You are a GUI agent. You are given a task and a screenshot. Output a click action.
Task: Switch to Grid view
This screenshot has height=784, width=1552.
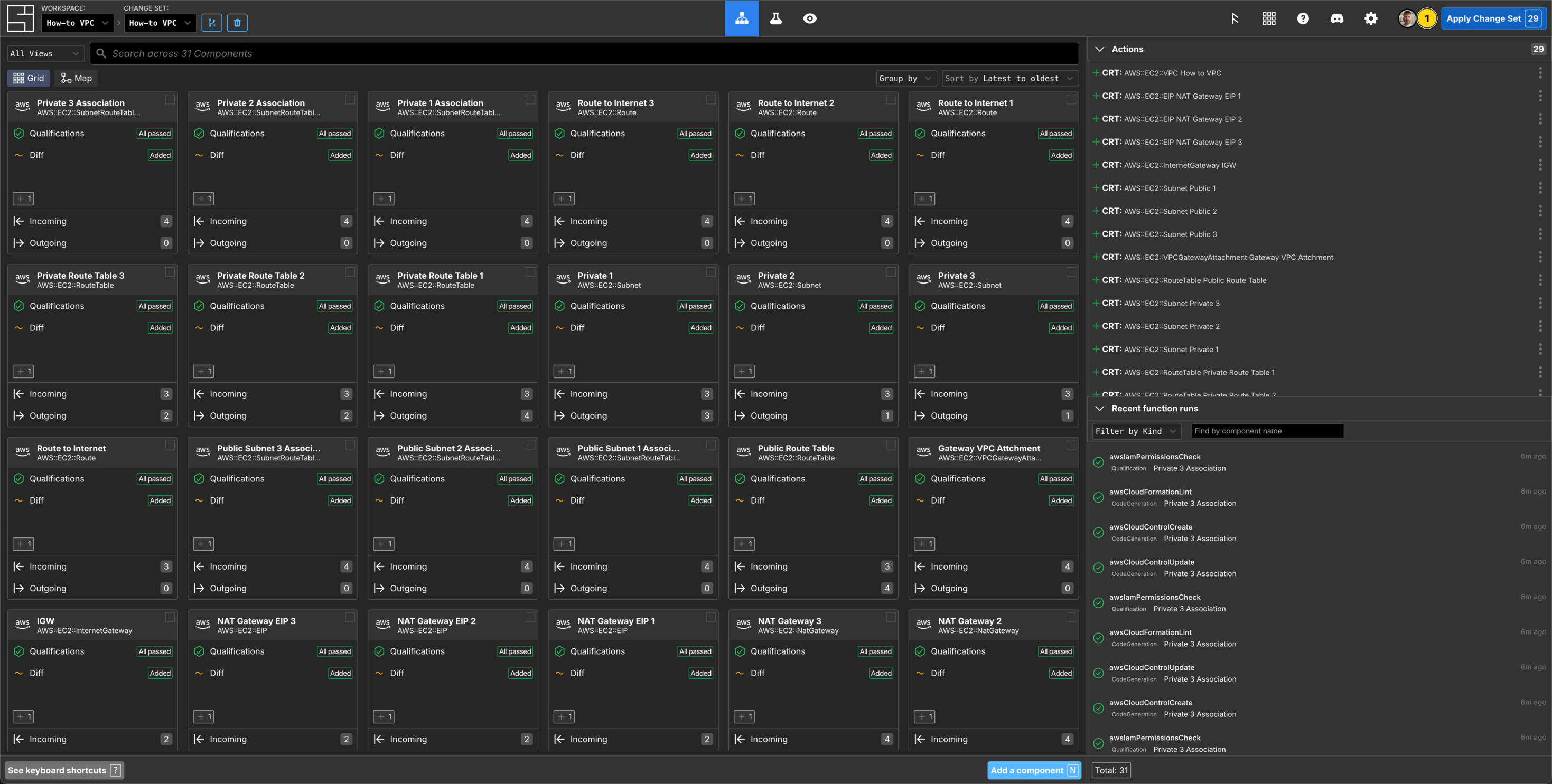[x=29, y=78]
